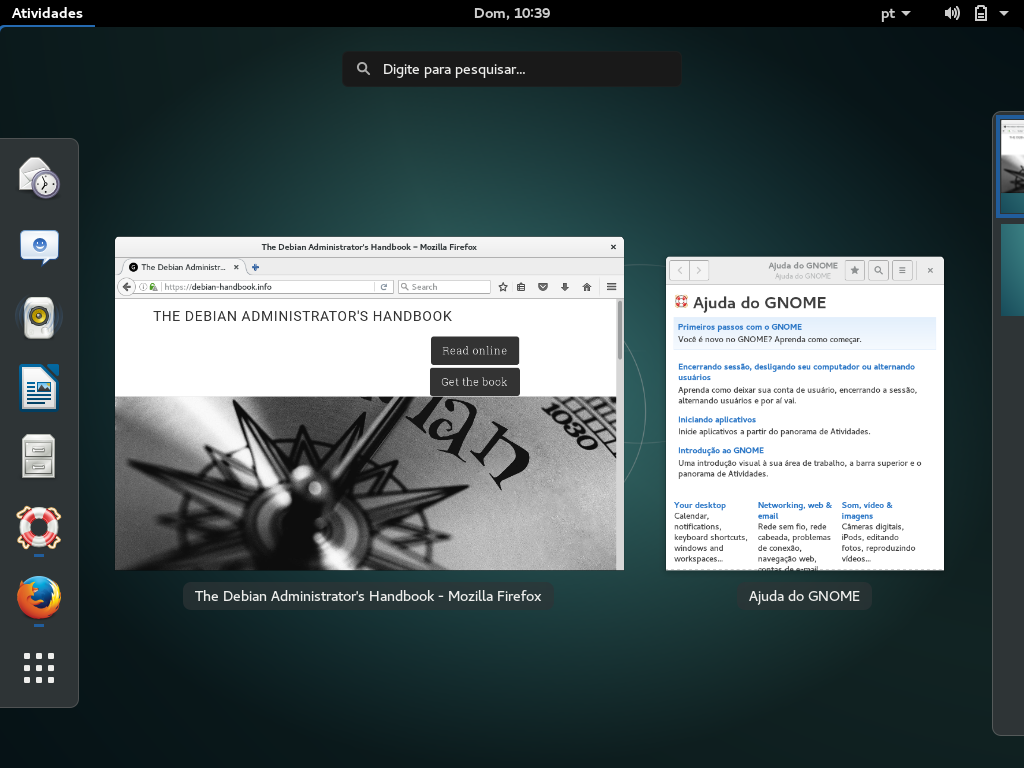1024x768 pixels.
Task: Click the Help lifebuoy icon in dash
Action: [x=39, y=527]
